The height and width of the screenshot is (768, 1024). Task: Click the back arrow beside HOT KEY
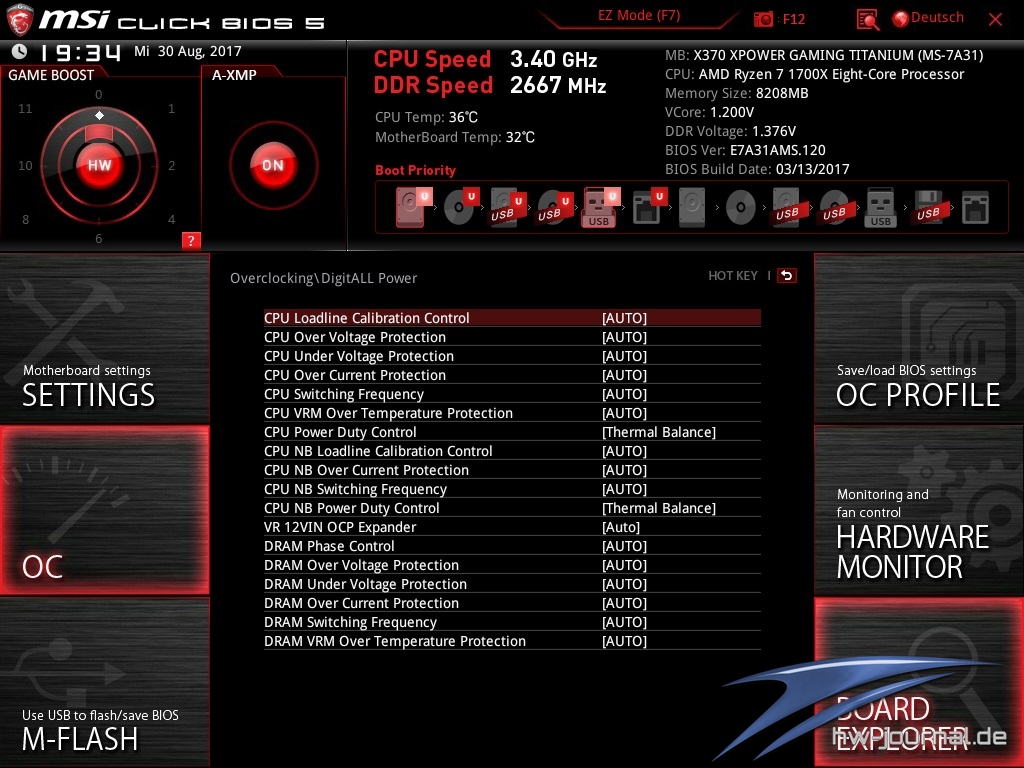[x=787, y=276]
